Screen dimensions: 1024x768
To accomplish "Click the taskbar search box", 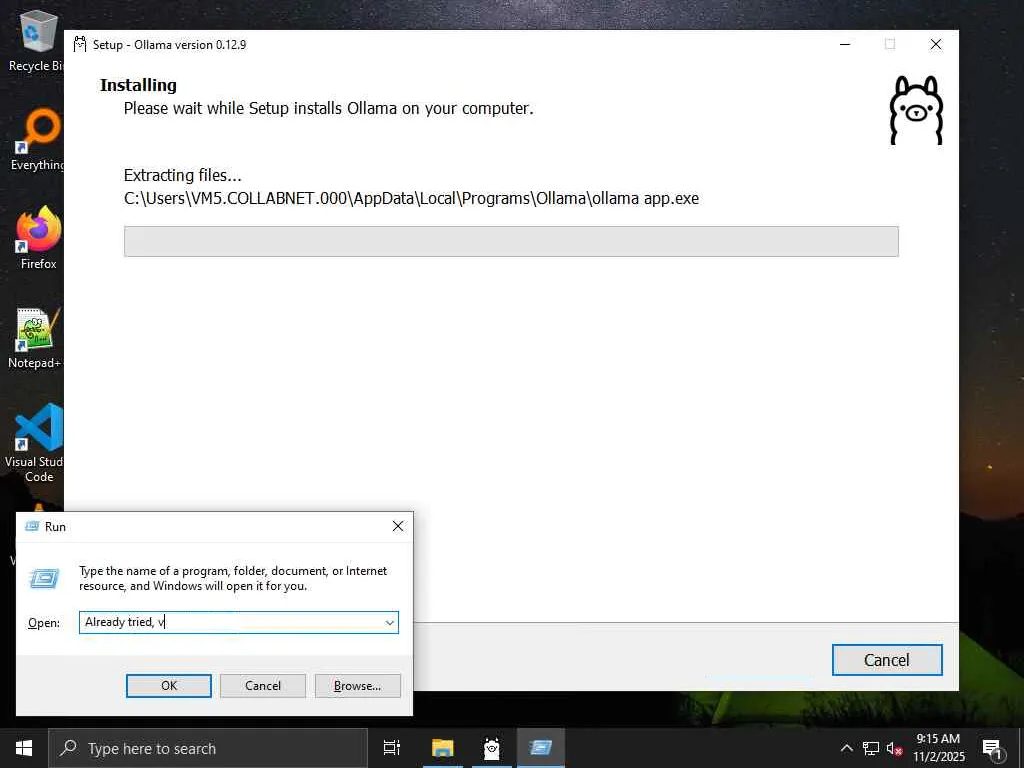I will tap(208, 748).
